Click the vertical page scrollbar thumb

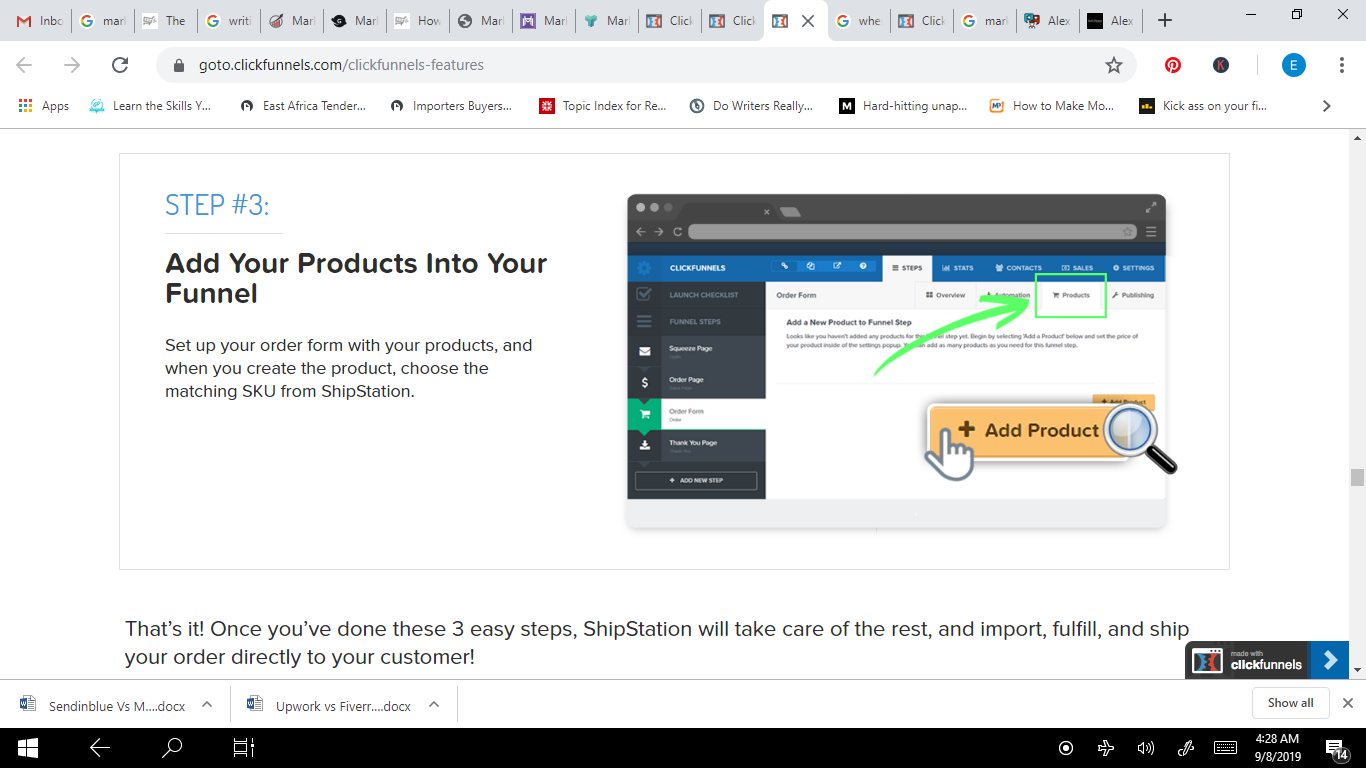(x=1357, y=477)
